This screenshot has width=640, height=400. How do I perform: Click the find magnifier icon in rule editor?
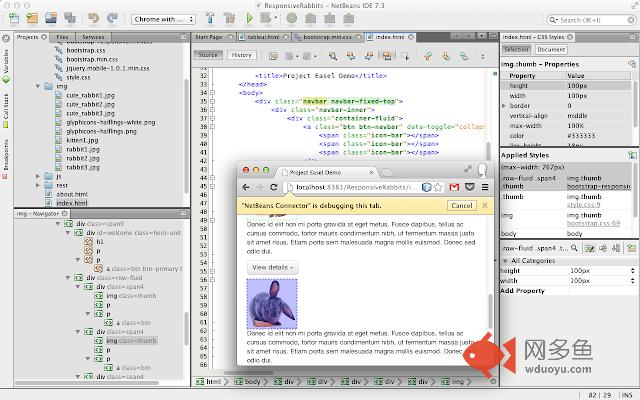pyautogui.click(x=574, y=248)
